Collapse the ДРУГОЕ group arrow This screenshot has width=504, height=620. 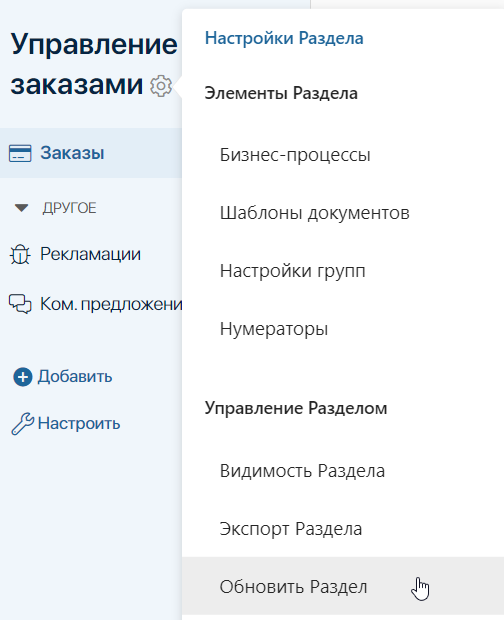[x=21, y=208]
